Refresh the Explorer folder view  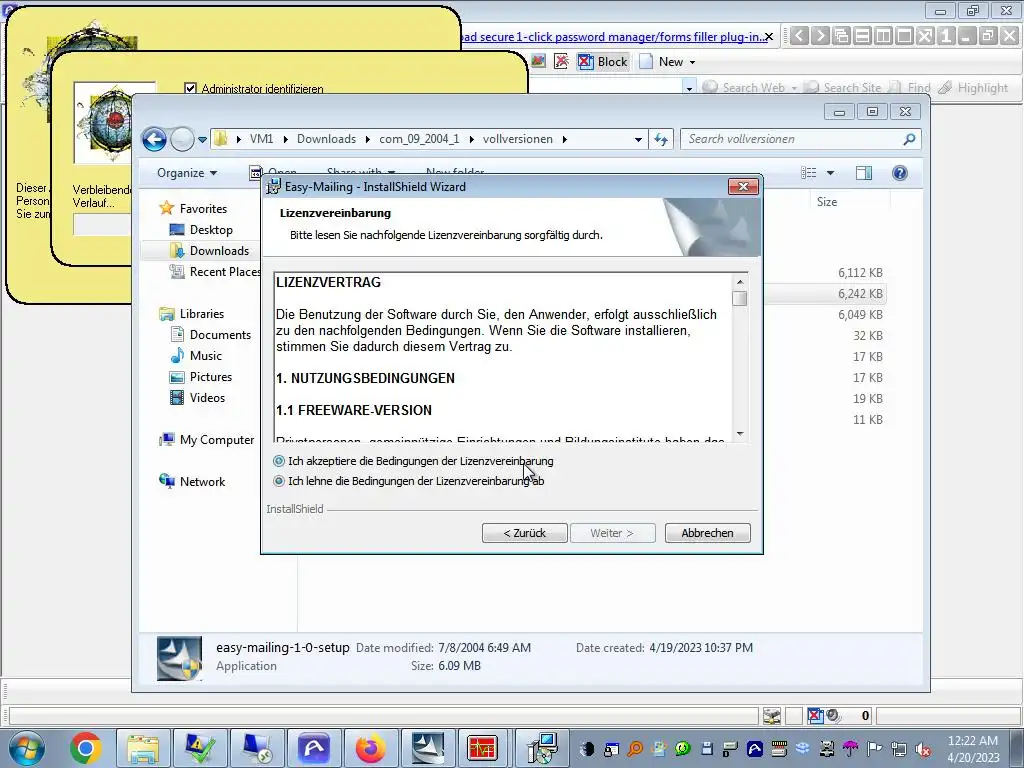coord(661,139)
